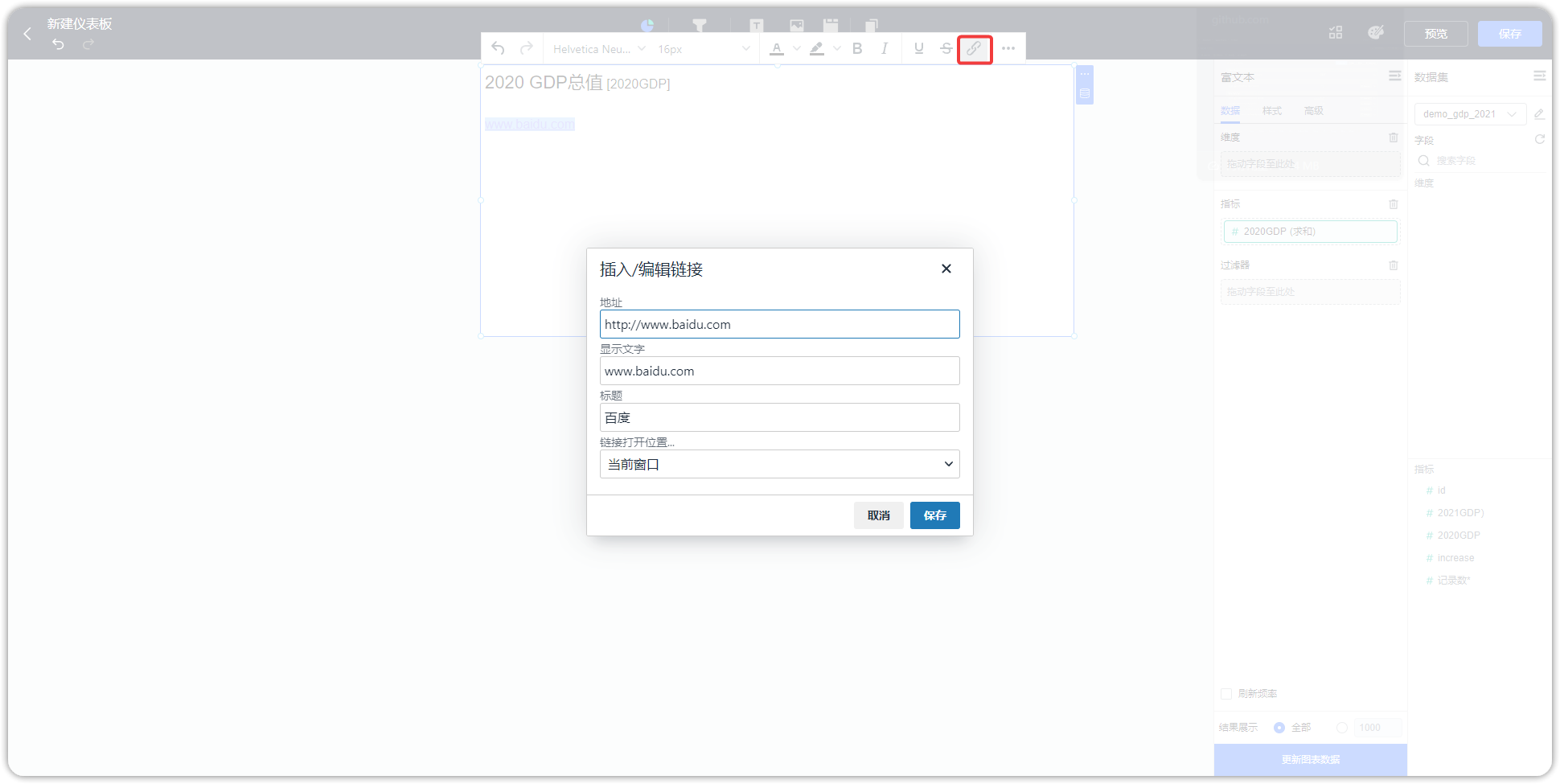Toggle bold formatting
The height and width of the screenshot is (784, 1560).
click(x=857, y=48)
